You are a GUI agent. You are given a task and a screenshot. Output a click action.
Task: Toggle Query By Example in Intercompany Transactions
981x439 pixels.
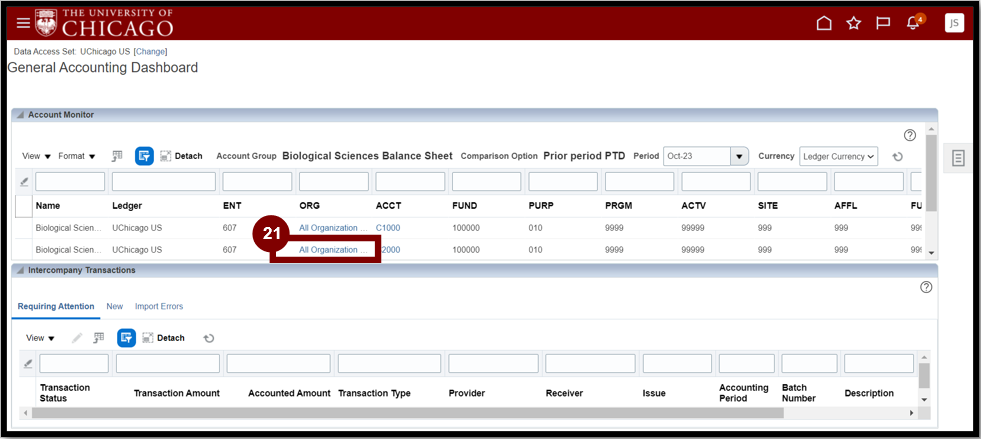pyautogui.click(x=126, y=338)
